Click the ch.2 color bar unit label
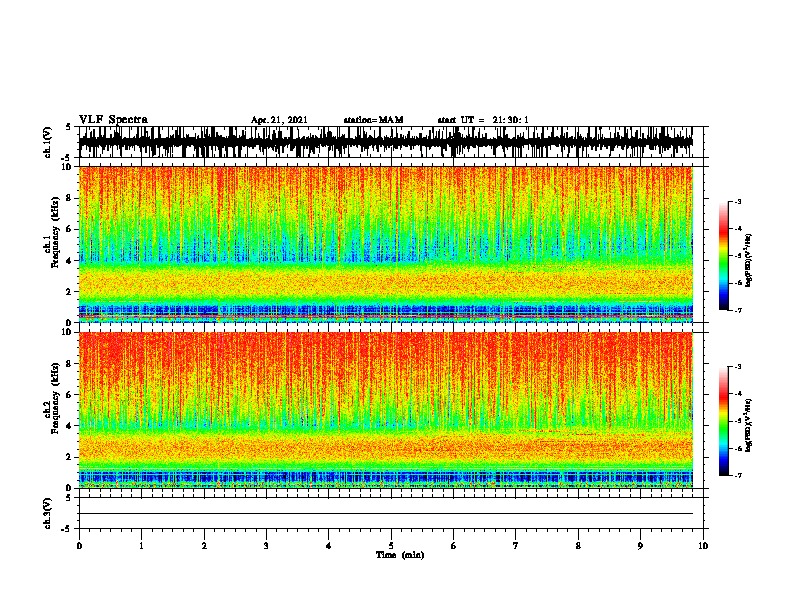The height and width of the screenshot is (612, 792). [x=749, y=425]
